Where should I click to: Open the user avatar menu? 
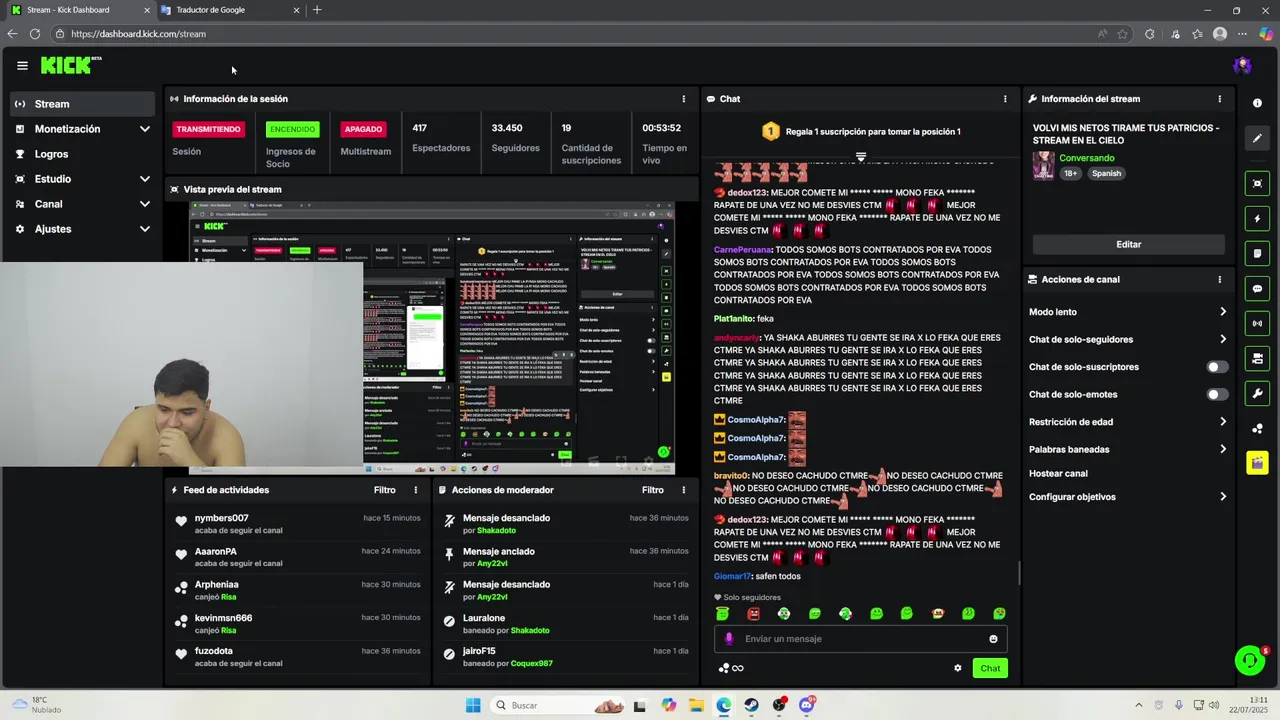pos(1242,66)
